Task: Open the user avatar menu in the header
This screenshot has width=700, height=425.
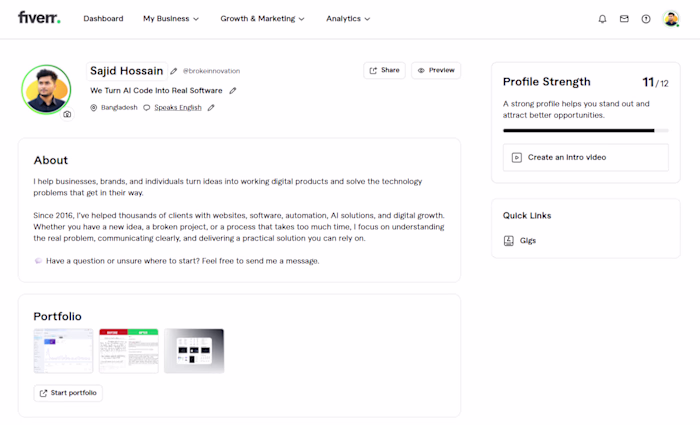Action: coord(671,19)
